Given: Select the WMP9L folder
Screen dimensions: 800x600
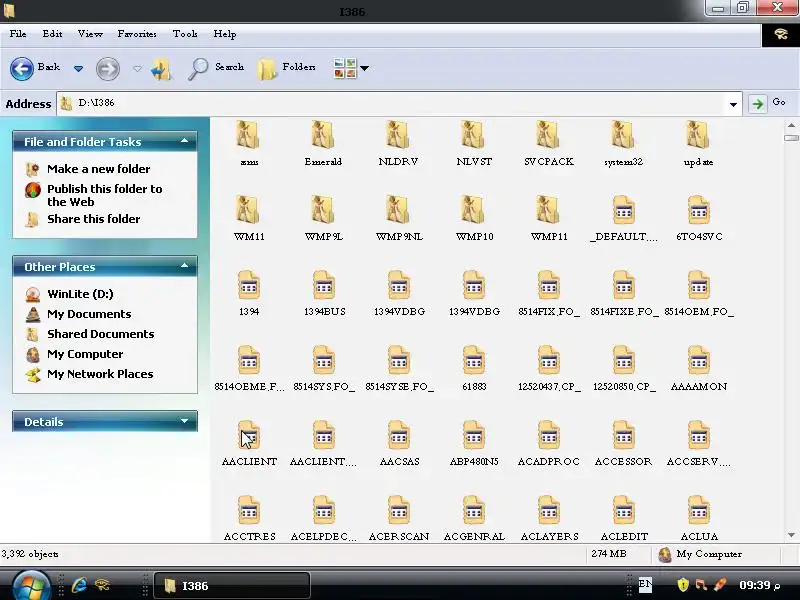Looking at the screenshot, I should (x=323, y=218).
